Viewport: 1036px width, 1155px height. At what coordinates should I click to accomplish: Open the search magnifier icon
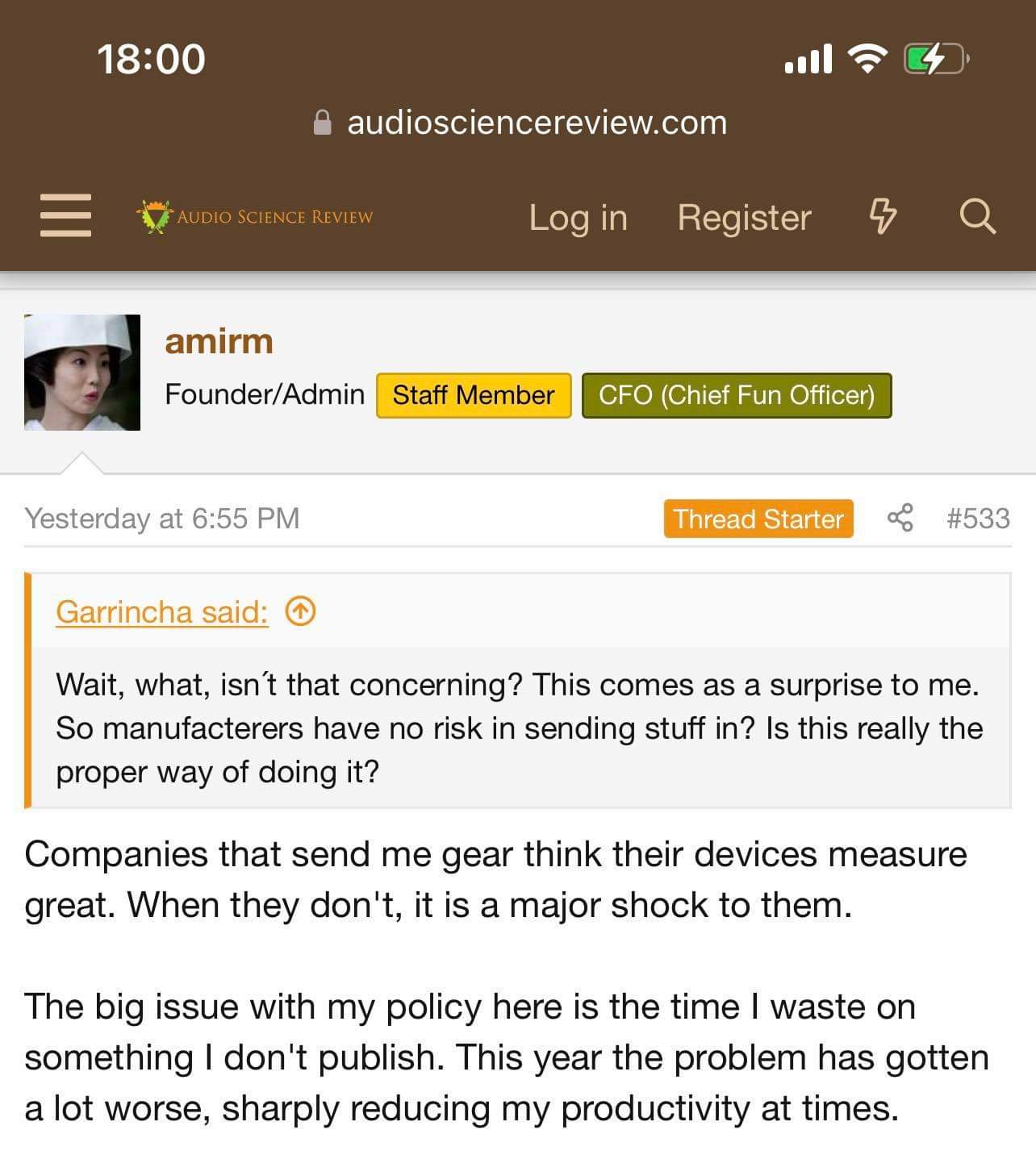[977, 216]
